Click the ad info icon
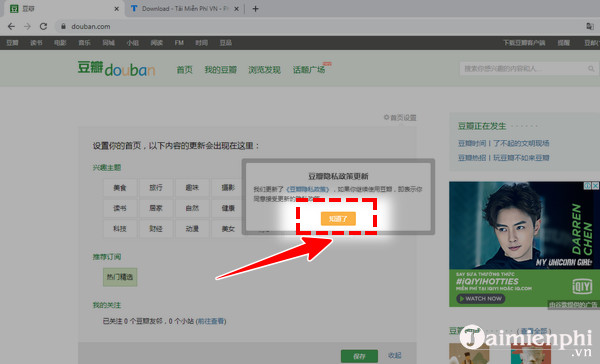 (587, 186)
